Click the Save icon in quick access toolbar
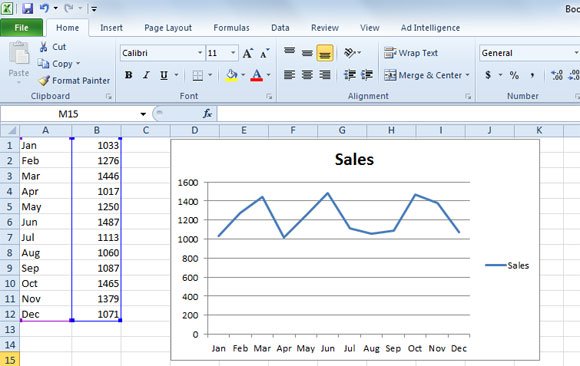This screenshot has width=580, height=366. [28, 8]
